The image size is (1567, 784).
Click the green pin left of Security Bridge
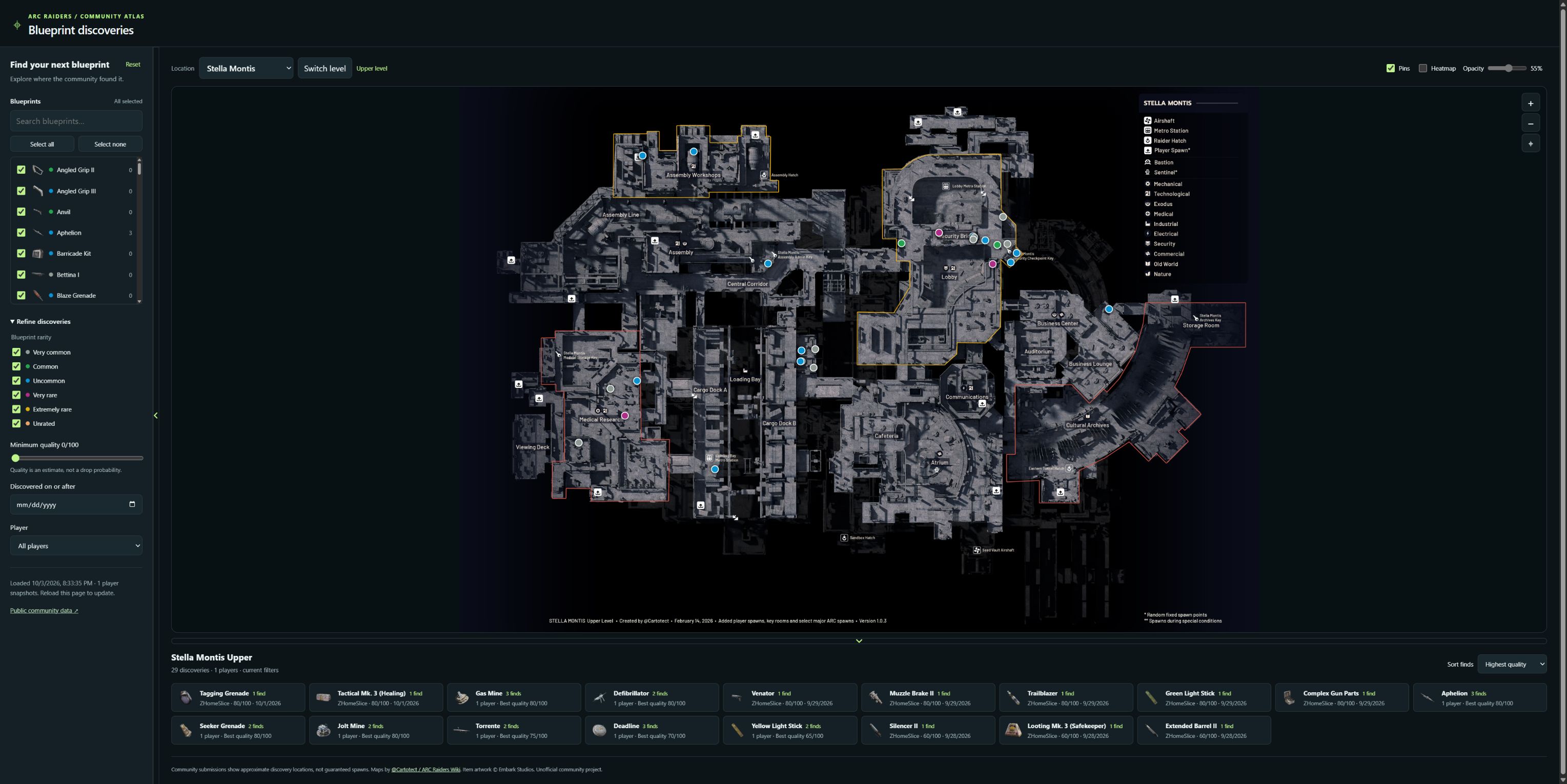(902, 243)
